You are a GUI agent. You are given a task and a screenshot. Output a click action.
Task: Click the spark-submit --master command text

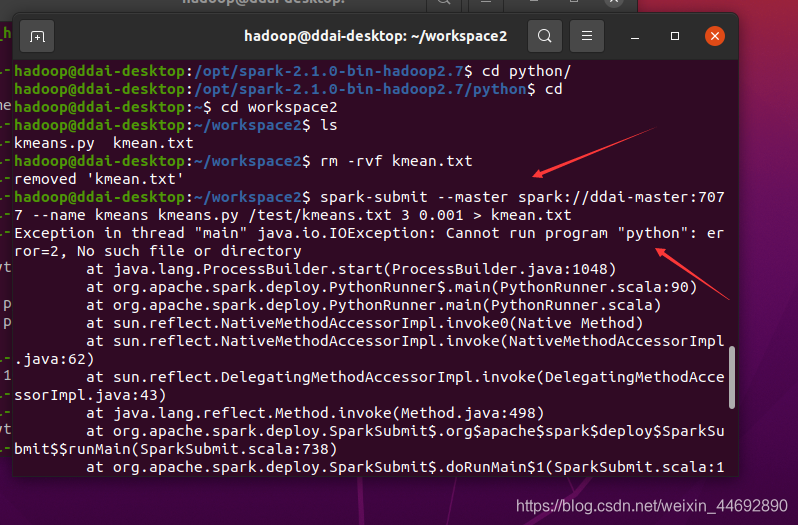tap(414, 197)
